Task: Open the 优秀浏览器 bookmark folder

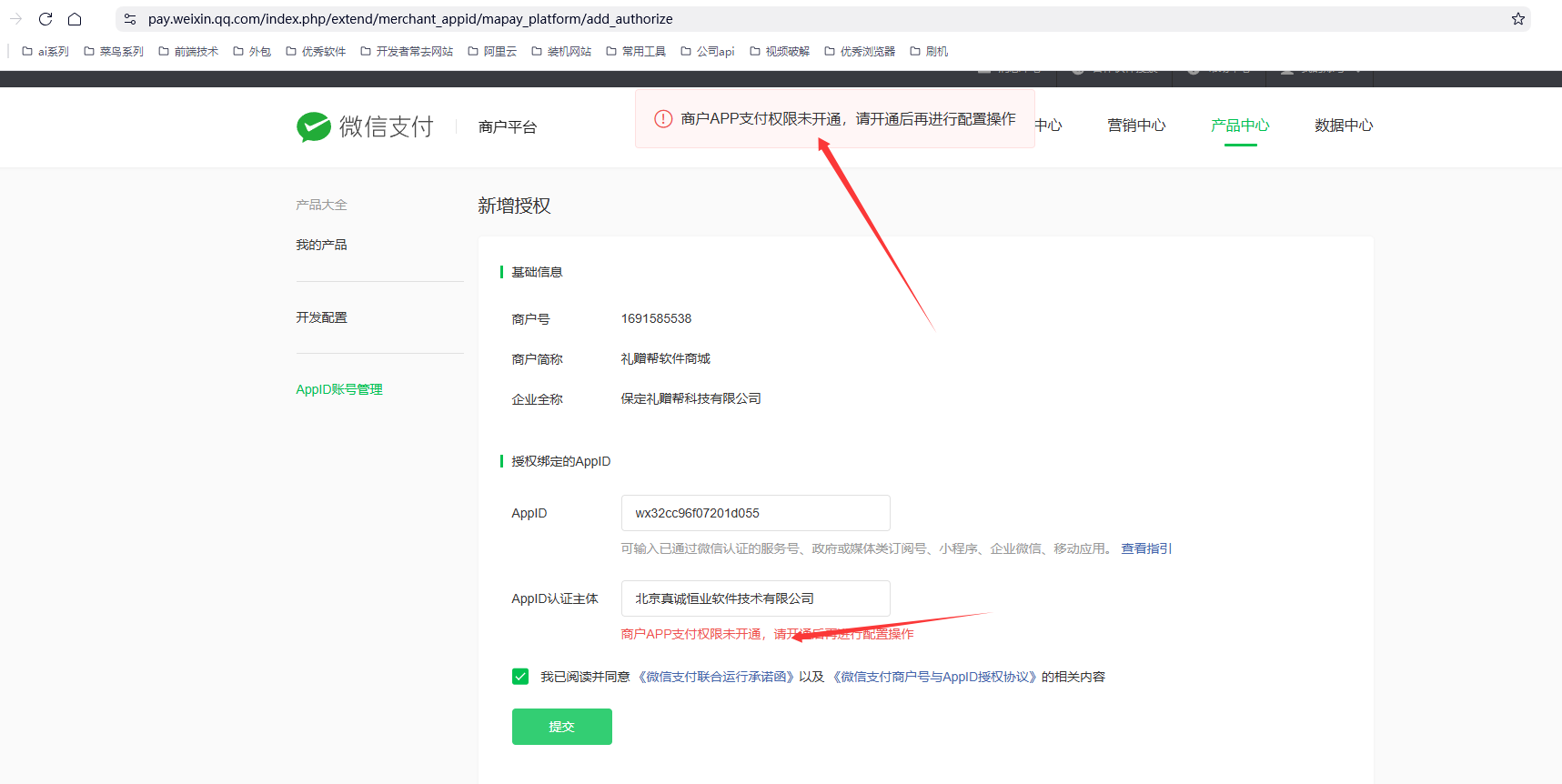Action: [860, 52]
